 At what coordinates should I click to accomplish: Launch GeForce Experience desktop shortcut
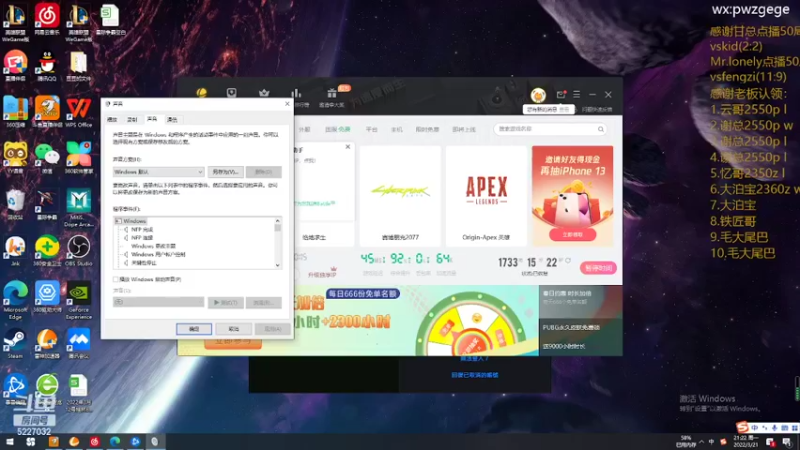[x=79, y=300]
